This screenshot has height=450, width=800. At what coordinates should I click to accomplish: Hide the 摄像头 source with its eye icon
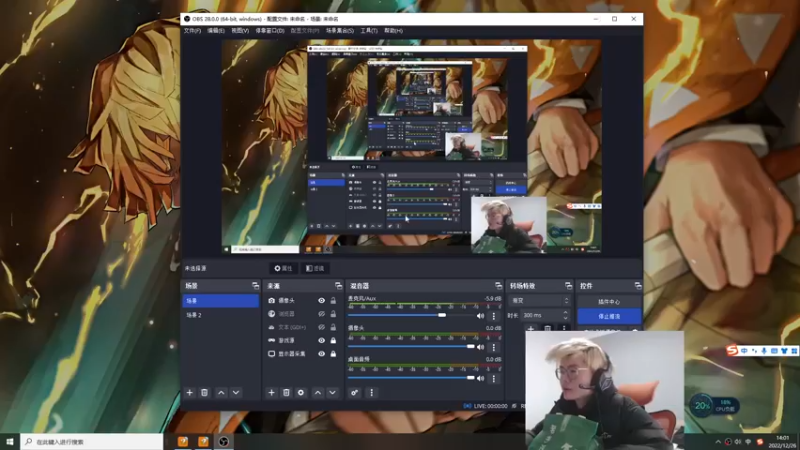click(321, 301)
